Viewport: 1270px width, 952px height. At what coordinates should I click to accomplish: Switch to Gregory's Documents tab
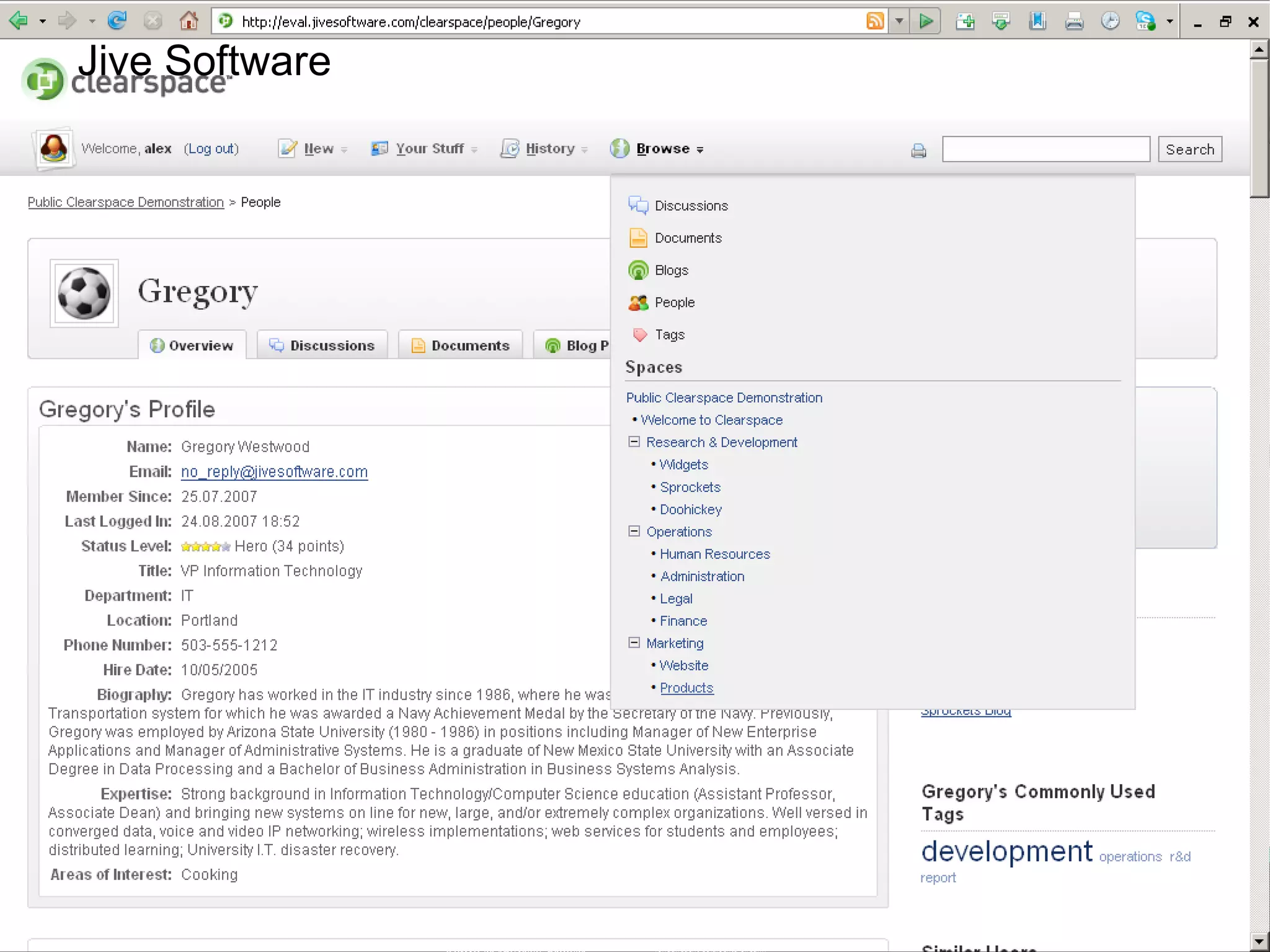tap(461, 345)
